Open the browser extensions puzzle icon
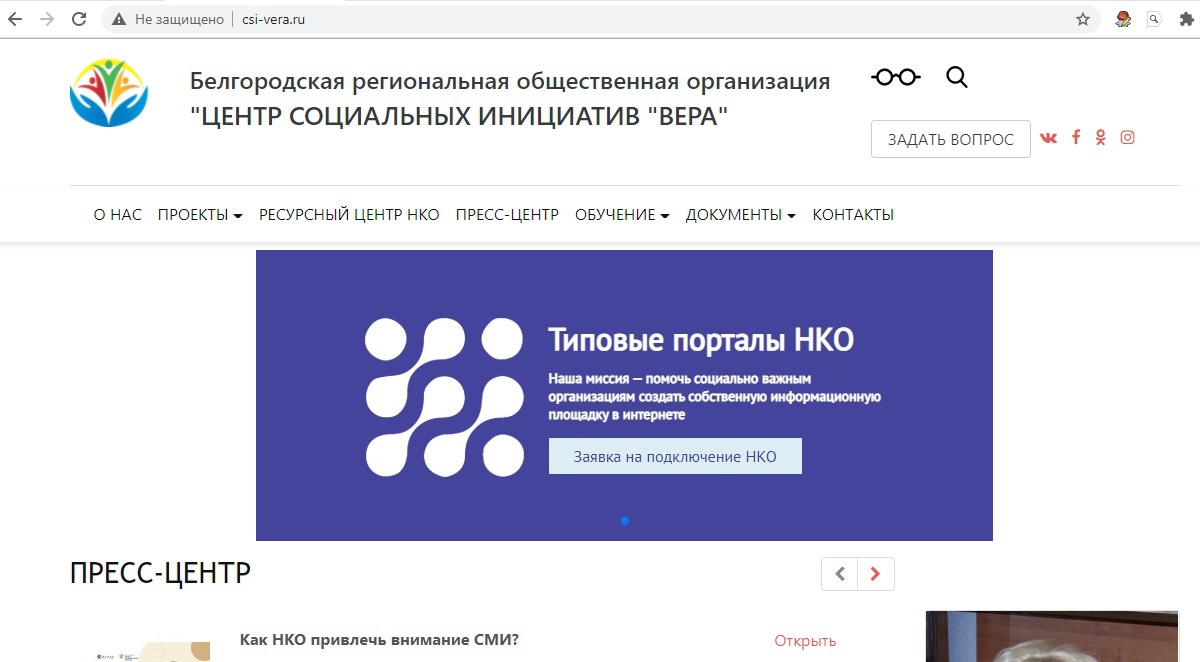 coord(1186,19)
